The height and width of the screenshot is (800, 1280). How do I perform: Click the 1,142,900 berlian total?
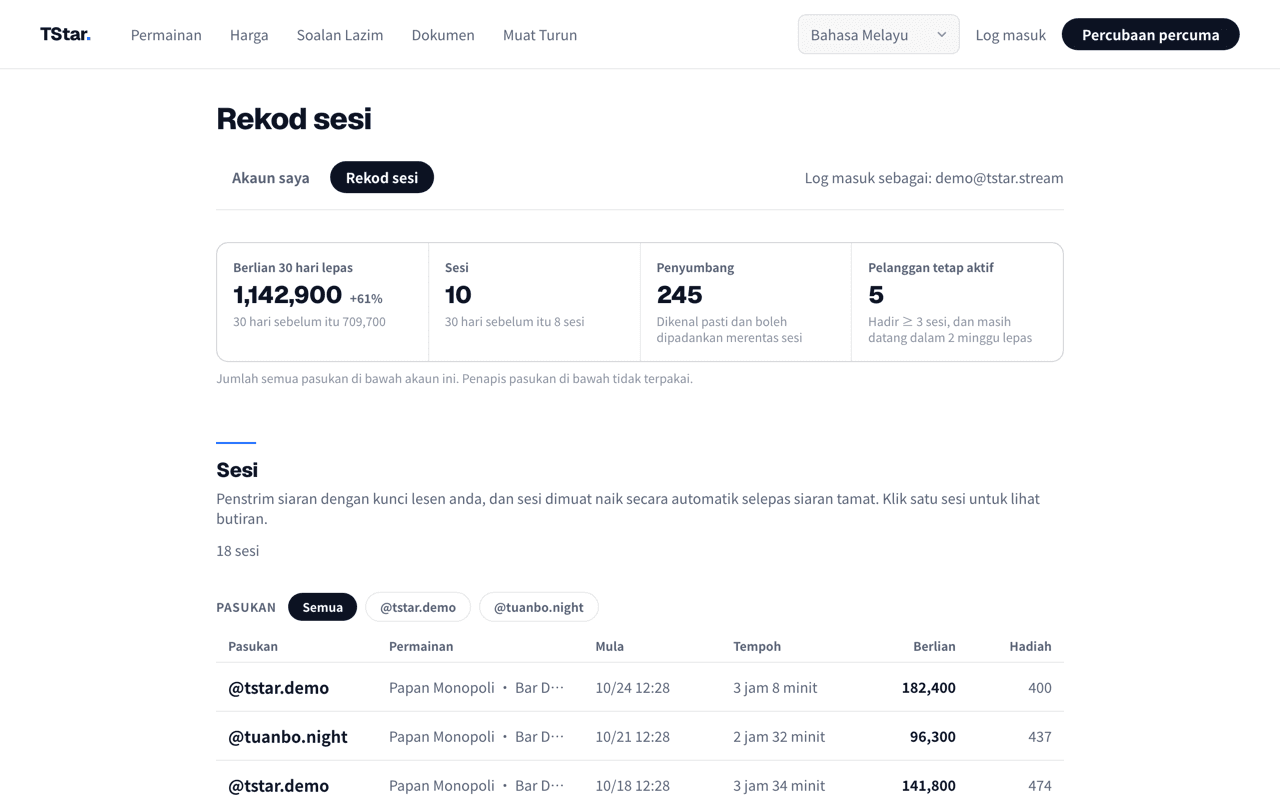click(288, 295)
